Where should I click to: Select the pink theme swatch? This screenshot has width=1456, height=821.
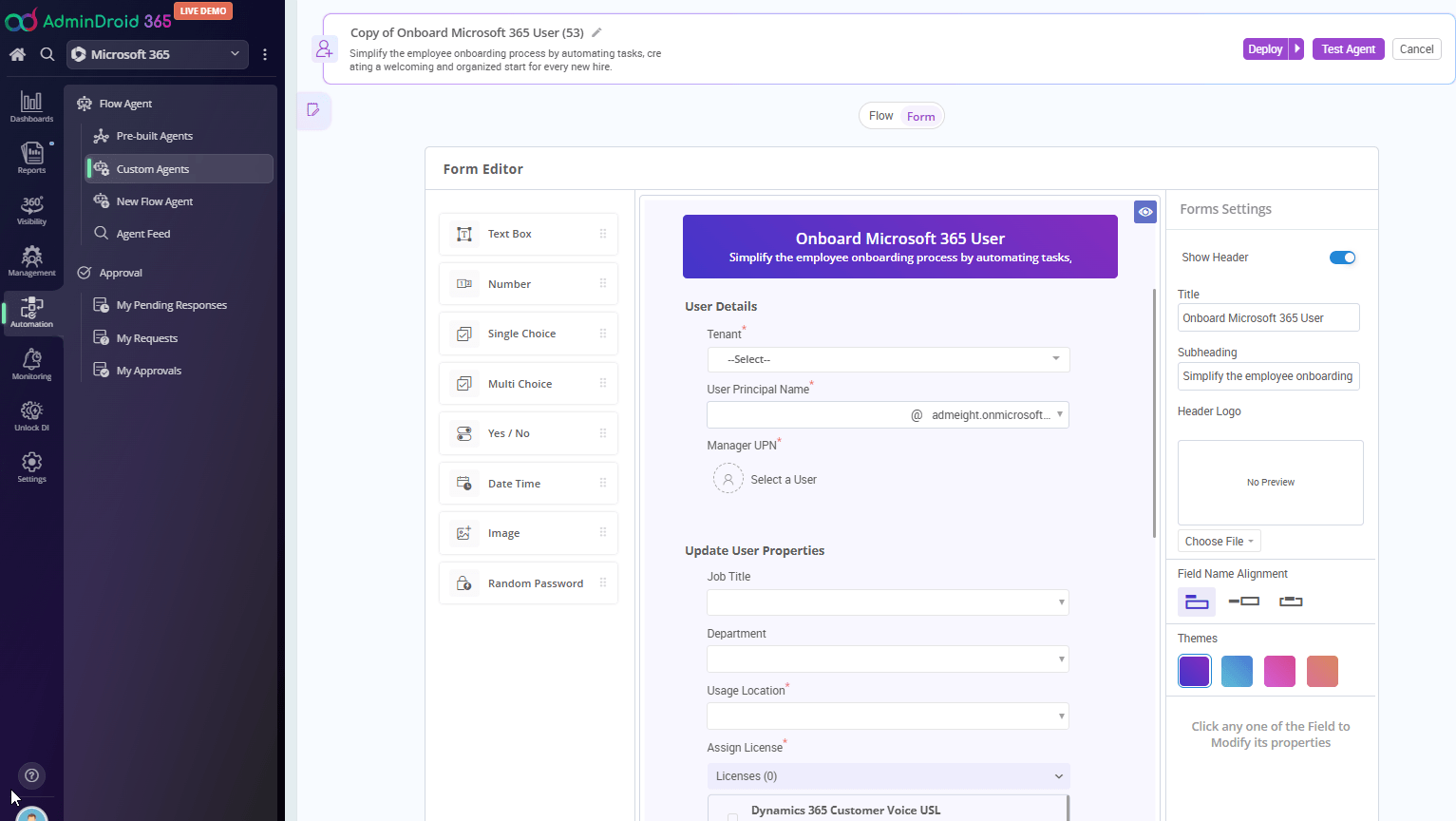click(x=1279, y=671)
